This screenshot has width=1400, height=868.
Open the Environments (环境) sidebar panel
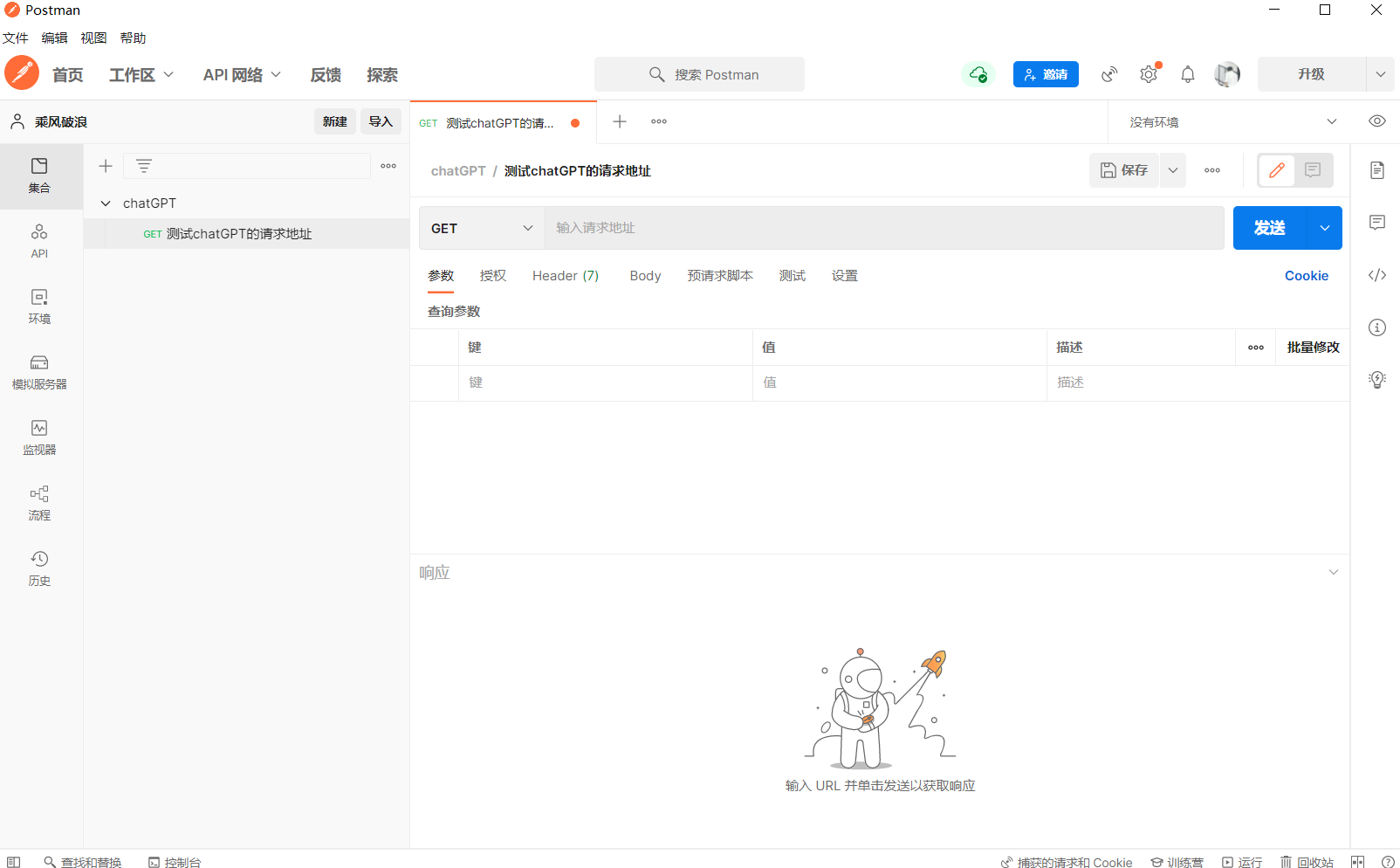39,307
